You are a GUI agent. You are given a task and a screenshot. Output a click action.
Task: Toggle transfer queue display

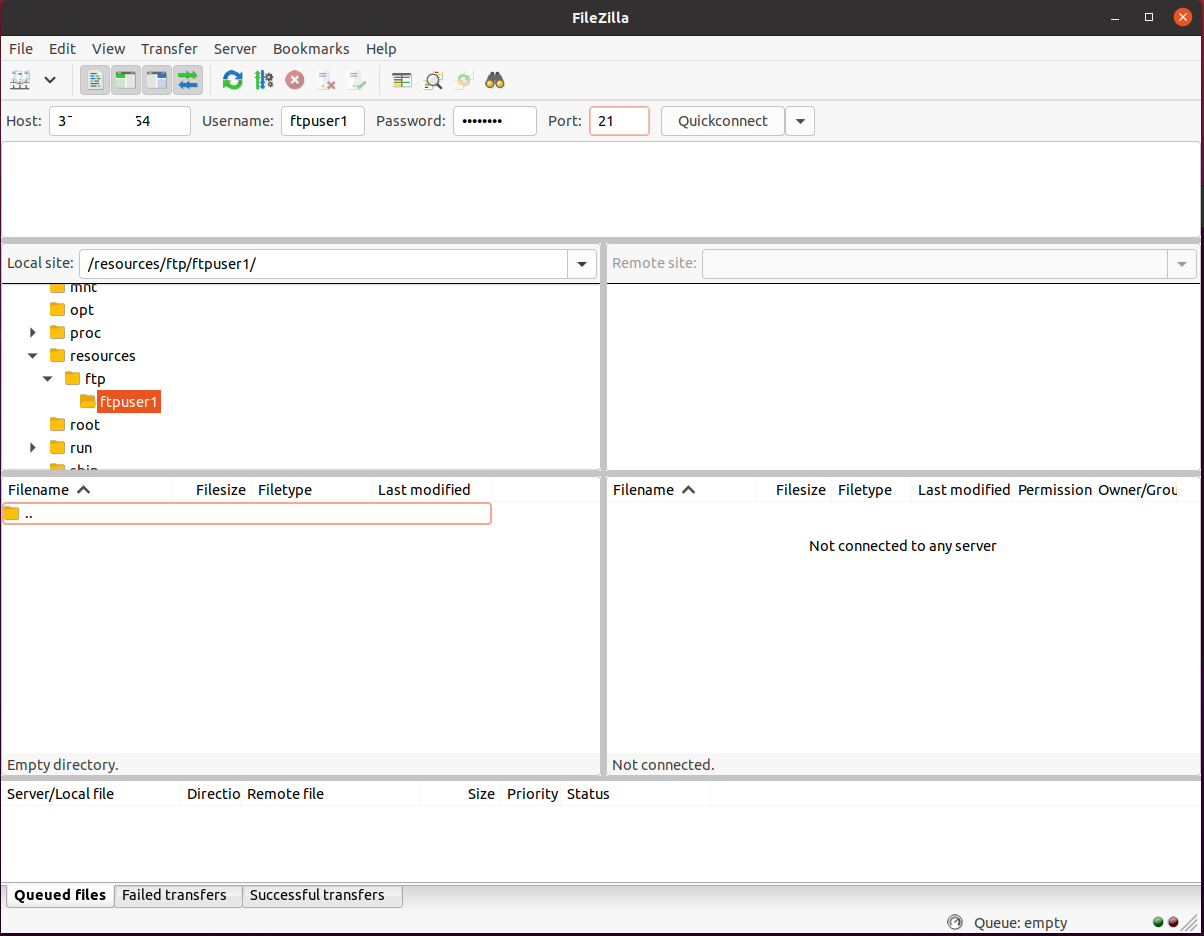tap(188, 80)
